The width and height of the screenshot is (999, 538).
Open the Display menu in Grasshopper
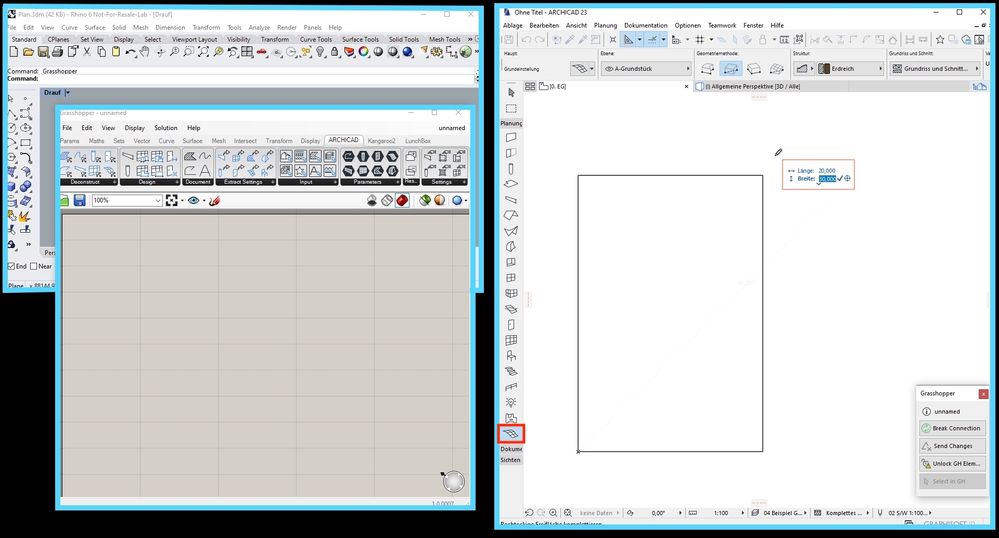(x=134, y=128)
